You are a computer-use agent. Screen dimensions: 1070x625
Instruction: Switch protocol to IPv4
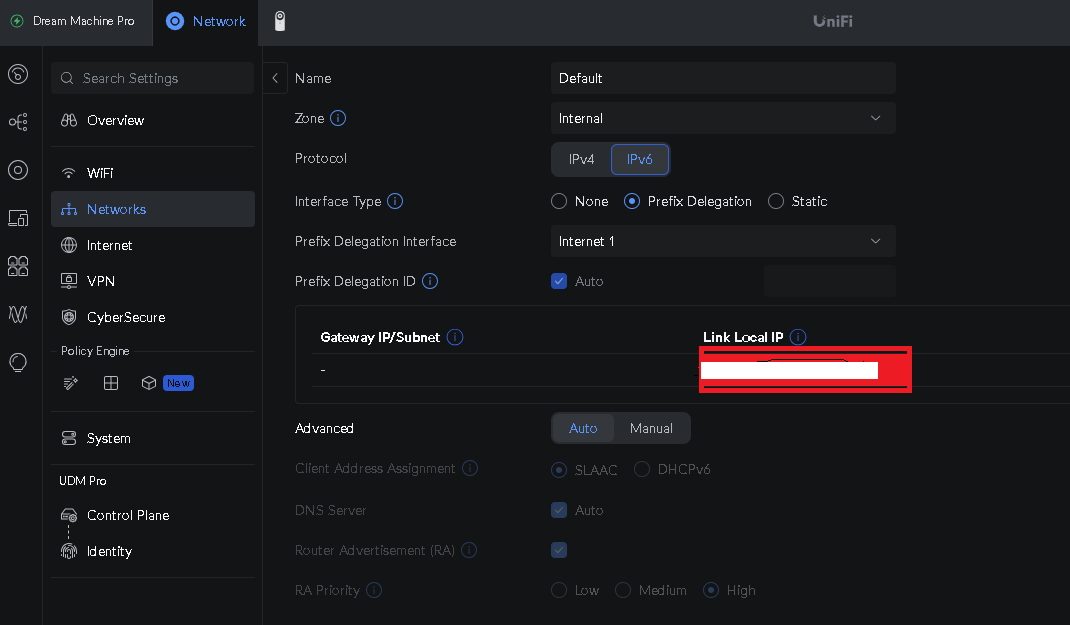582,159
